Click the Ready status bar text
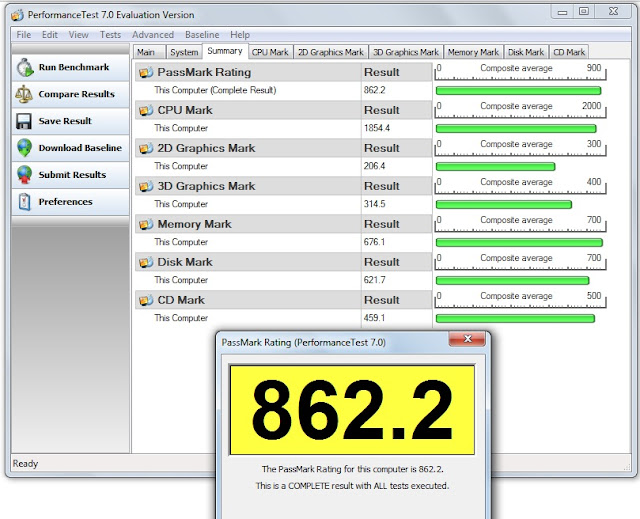Image resolution: width=640 pixels, height=519 pixels. [25, 464]
